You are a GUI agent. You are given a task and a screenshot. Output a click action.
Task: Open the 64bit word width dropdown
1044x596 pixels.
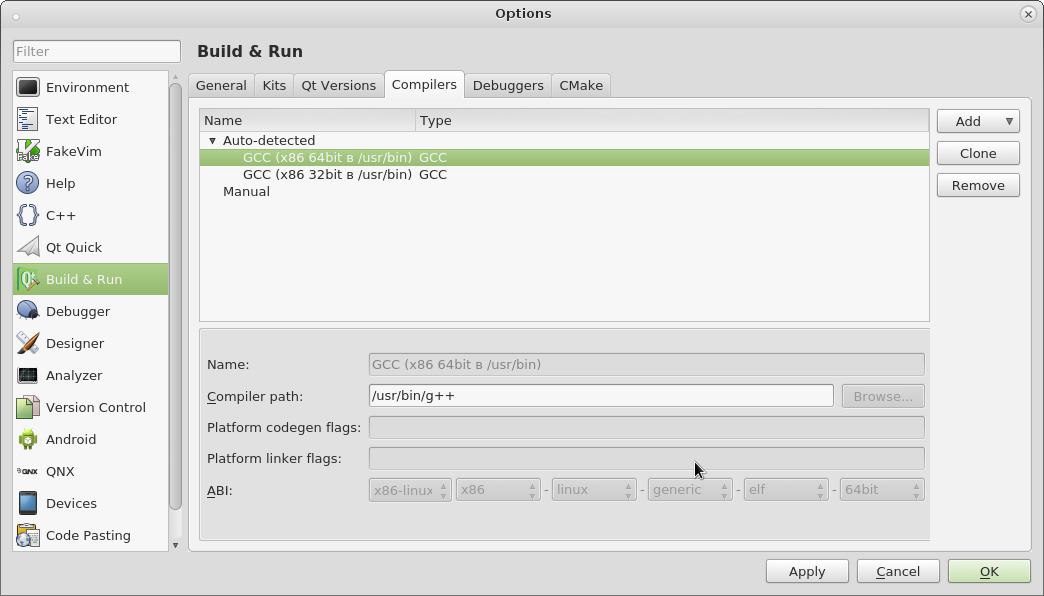pyautogui.click(x=882, y=489)
